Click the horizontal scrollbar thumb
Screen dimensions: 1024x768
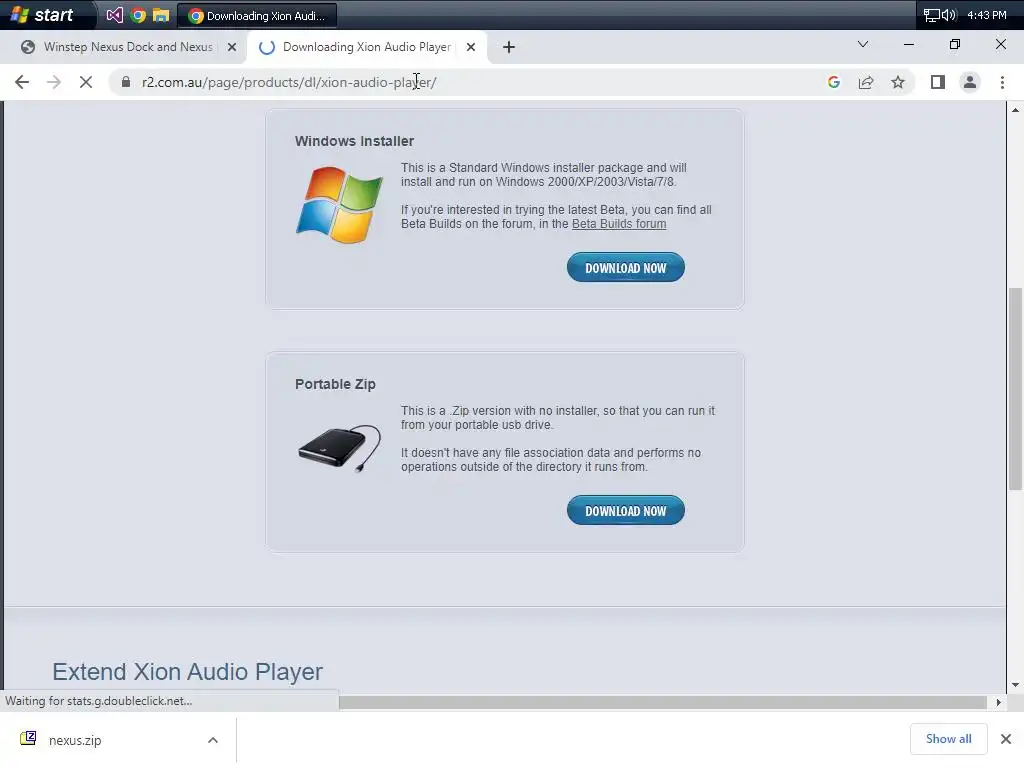coord(663,702)
